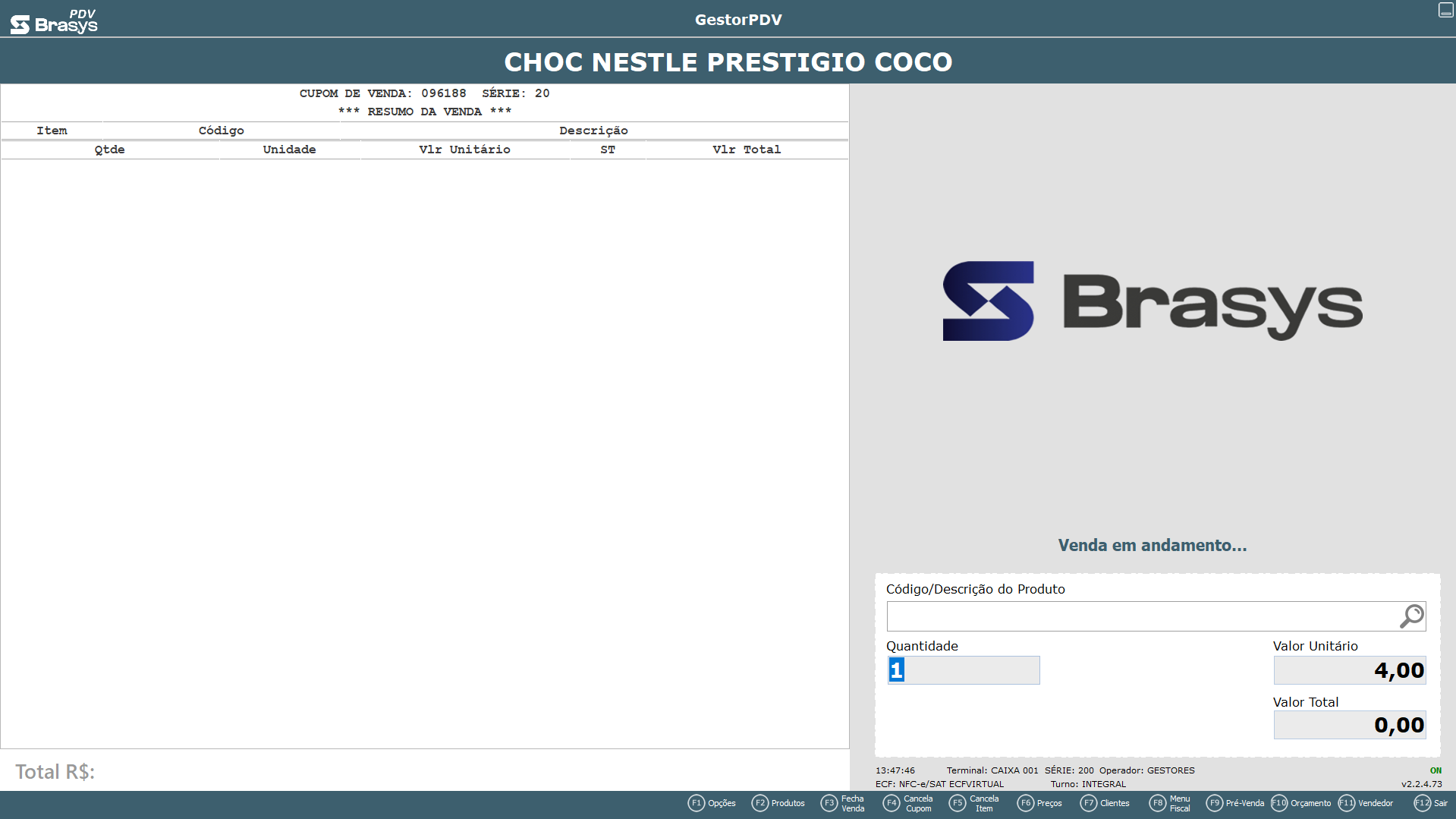This screenshot has width=1456, height=819.
Task: Select F11 Vendedor
Action: point(1366,803)
